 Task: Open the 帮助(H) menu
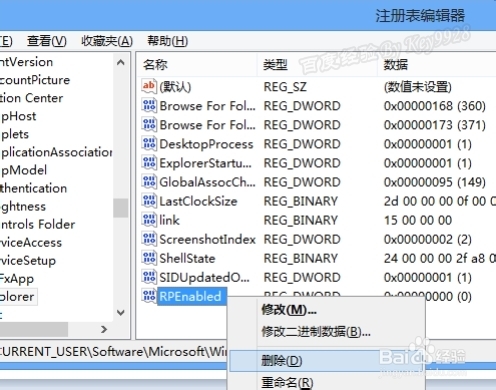pos(168,41)
